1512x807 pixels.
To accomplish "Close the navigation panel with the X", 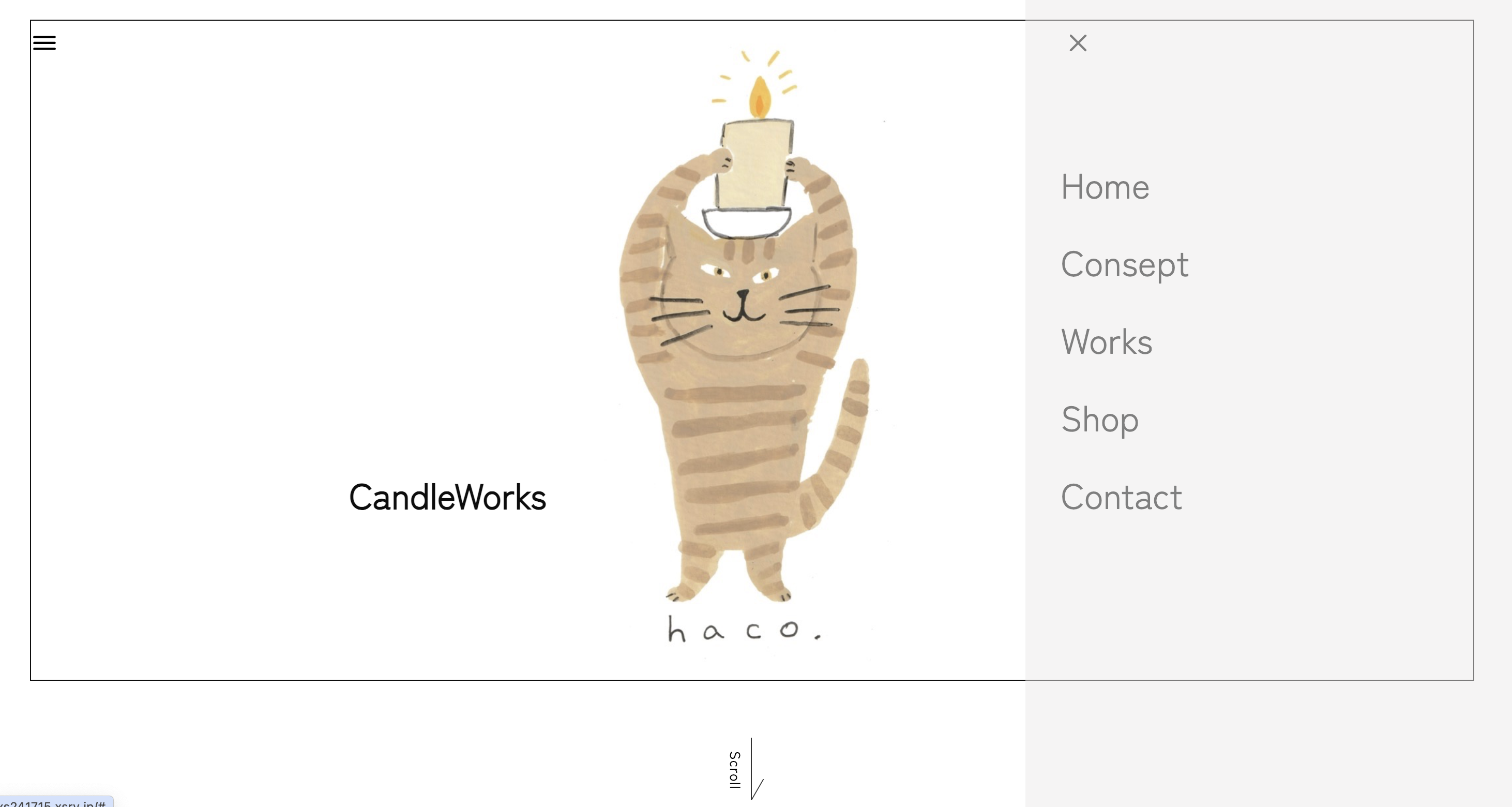I will tap(1078, 43).
